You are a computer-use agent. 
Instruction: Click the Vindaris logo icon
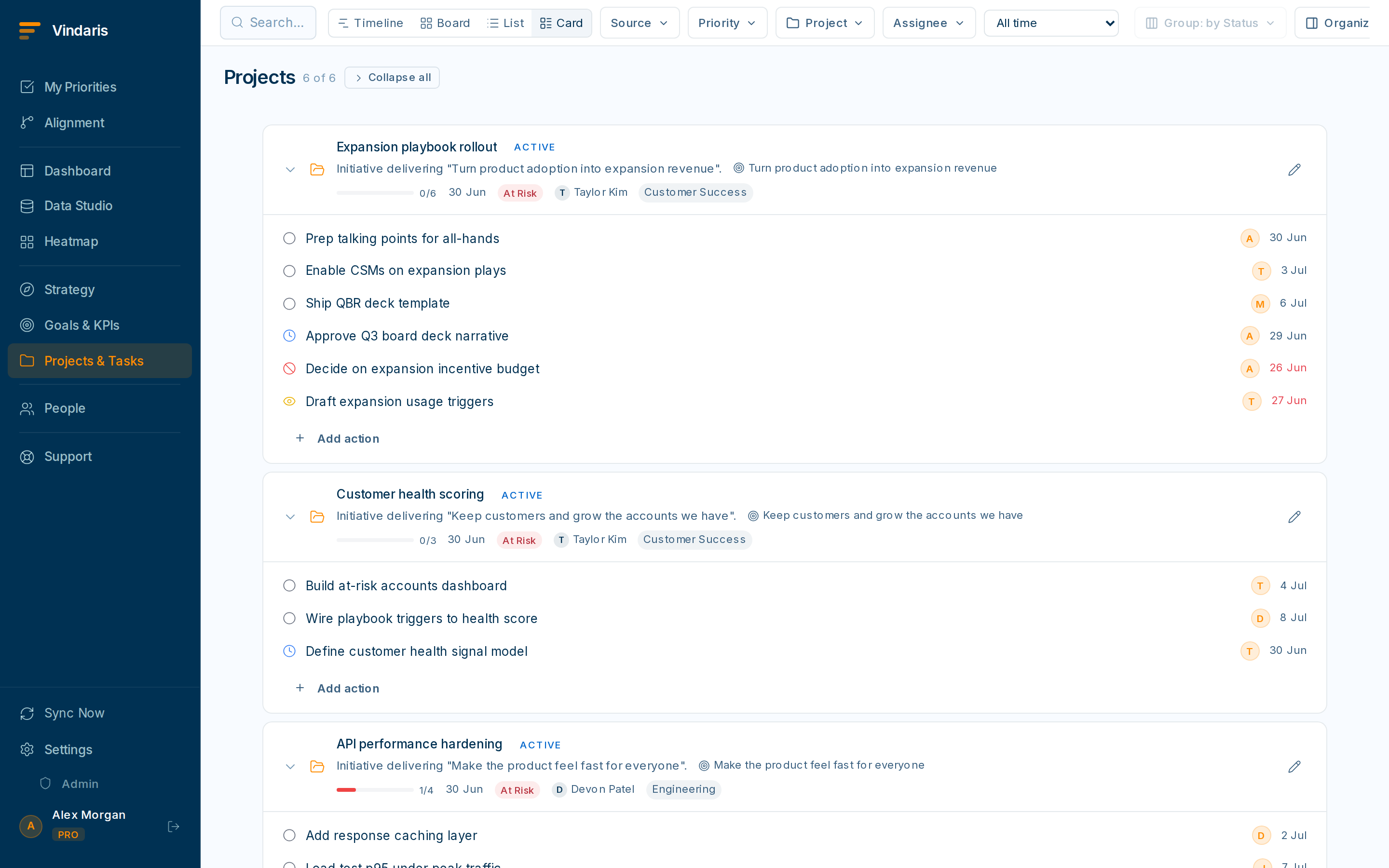[x=29, y=30]
